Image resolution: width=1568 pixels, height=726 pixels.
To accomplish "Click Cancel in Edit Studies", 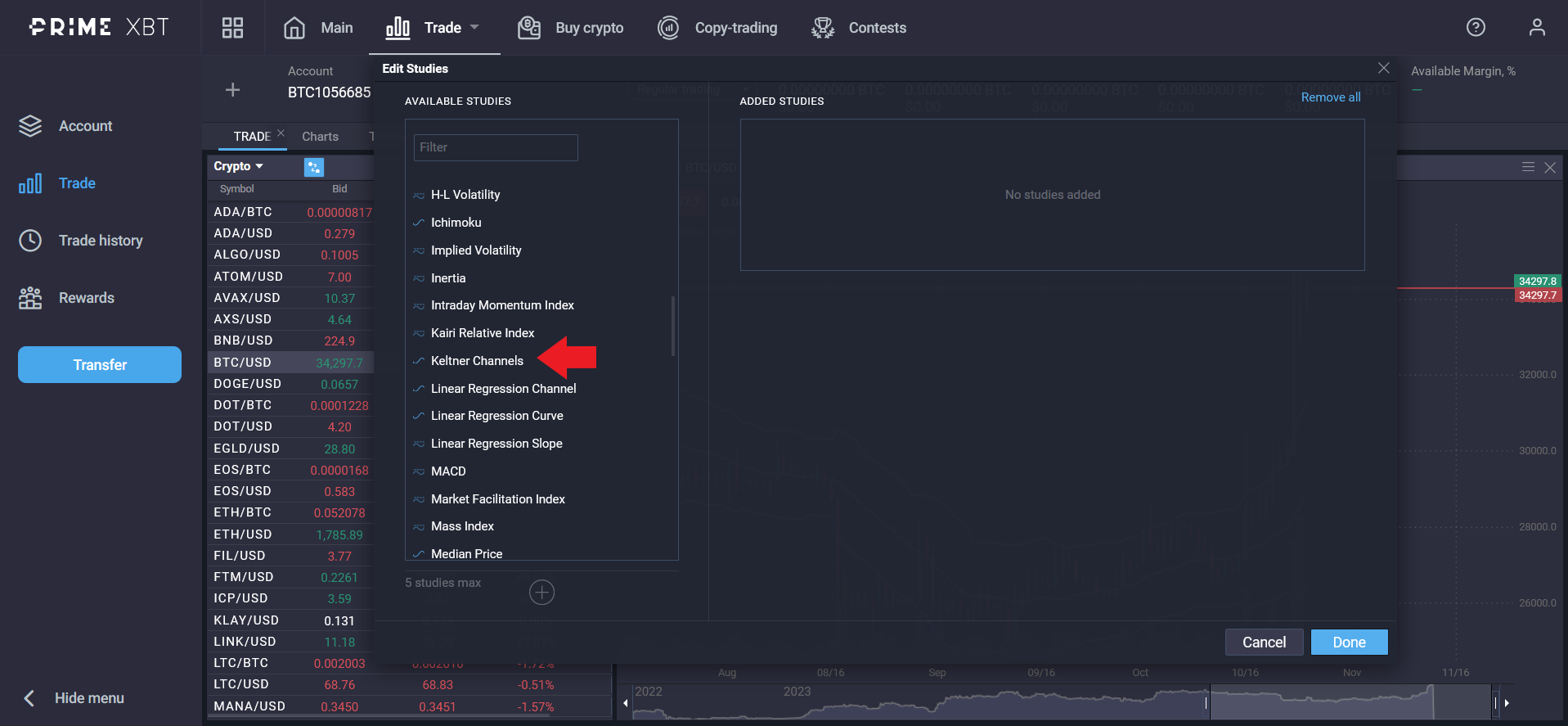I will click(1264, 643).
